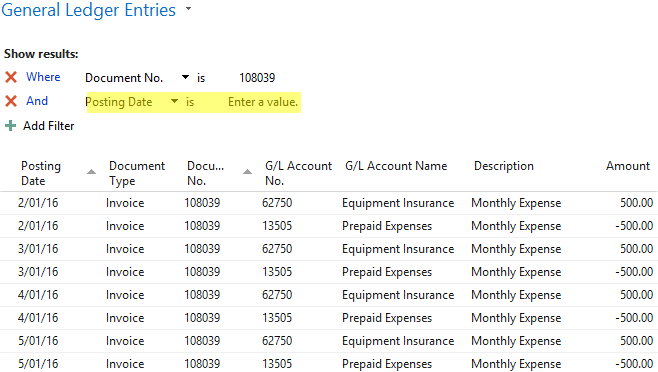Image resolution: width=658 pixels, height=372 pixels.
Task: Open the General Ledger Entries title dropdown arrow
Action: pyautogui.click(x=188, y=8)
